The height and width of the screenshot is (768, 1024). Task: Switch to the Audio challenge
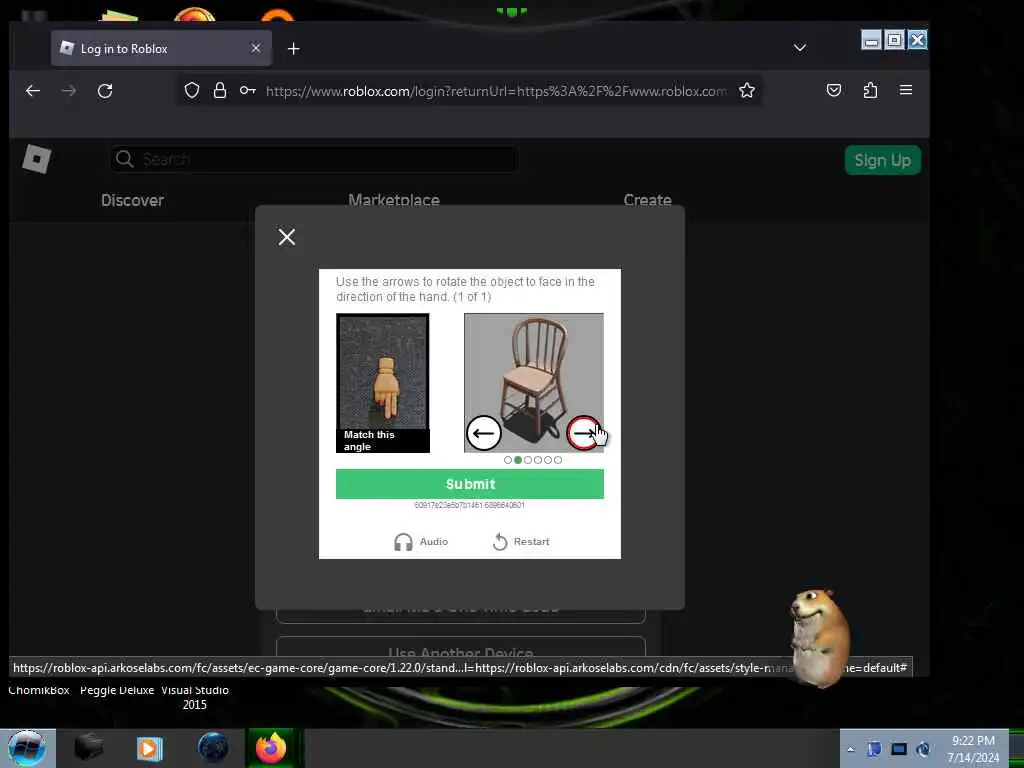(x=421, y=541)
